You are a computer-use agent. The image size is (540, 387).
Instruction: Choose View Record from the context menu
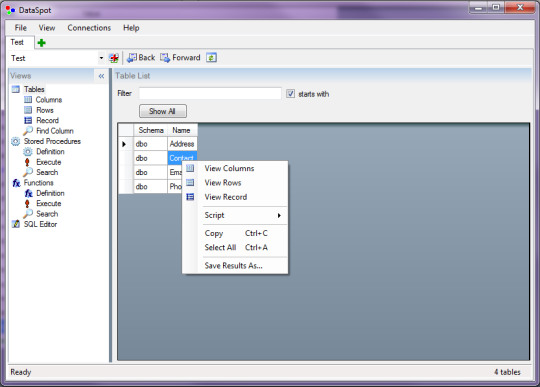tap(236, 197)
